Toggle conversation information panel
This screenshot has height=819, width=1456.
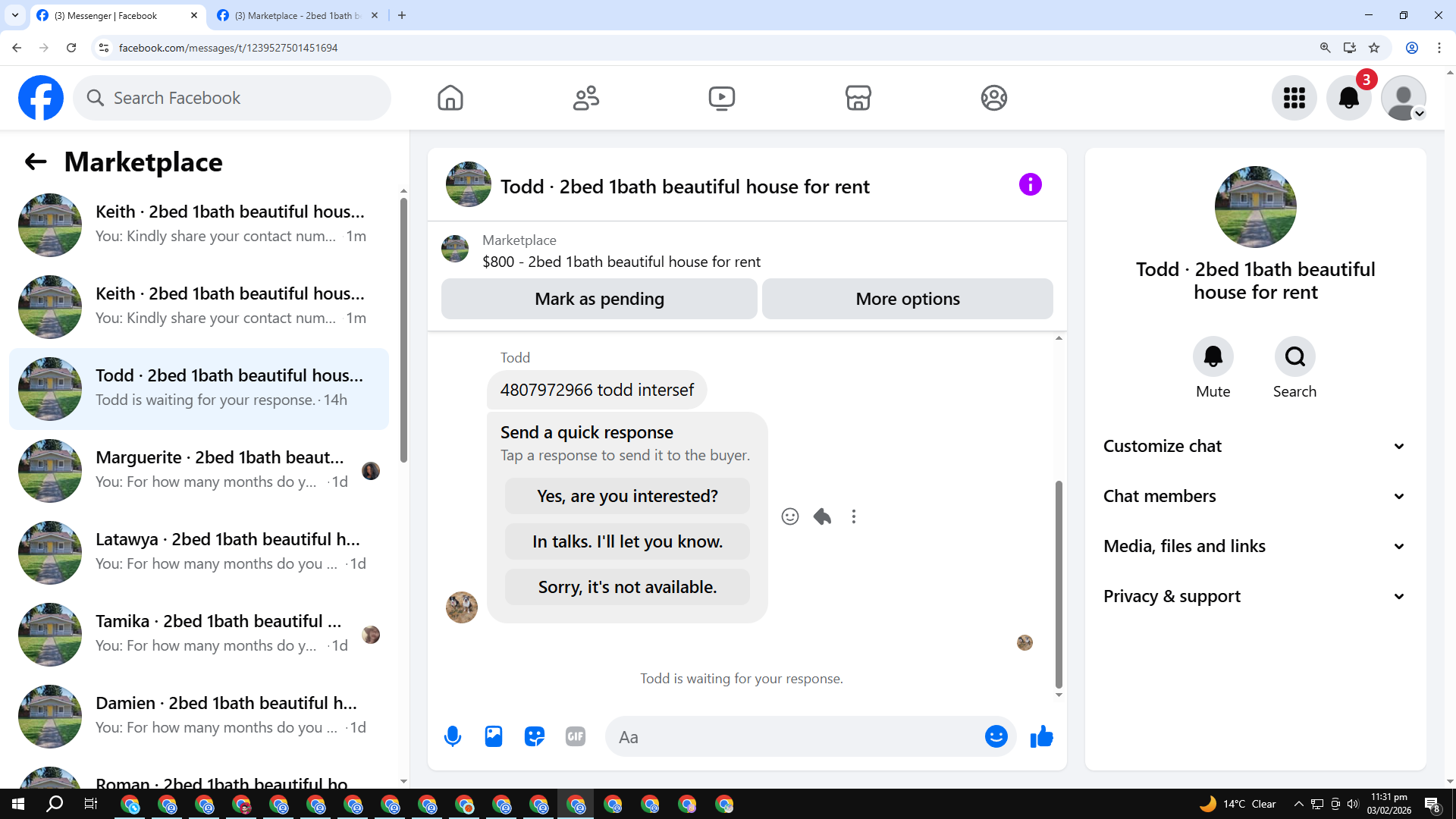pyautogui.click(x=1030, y=184)
